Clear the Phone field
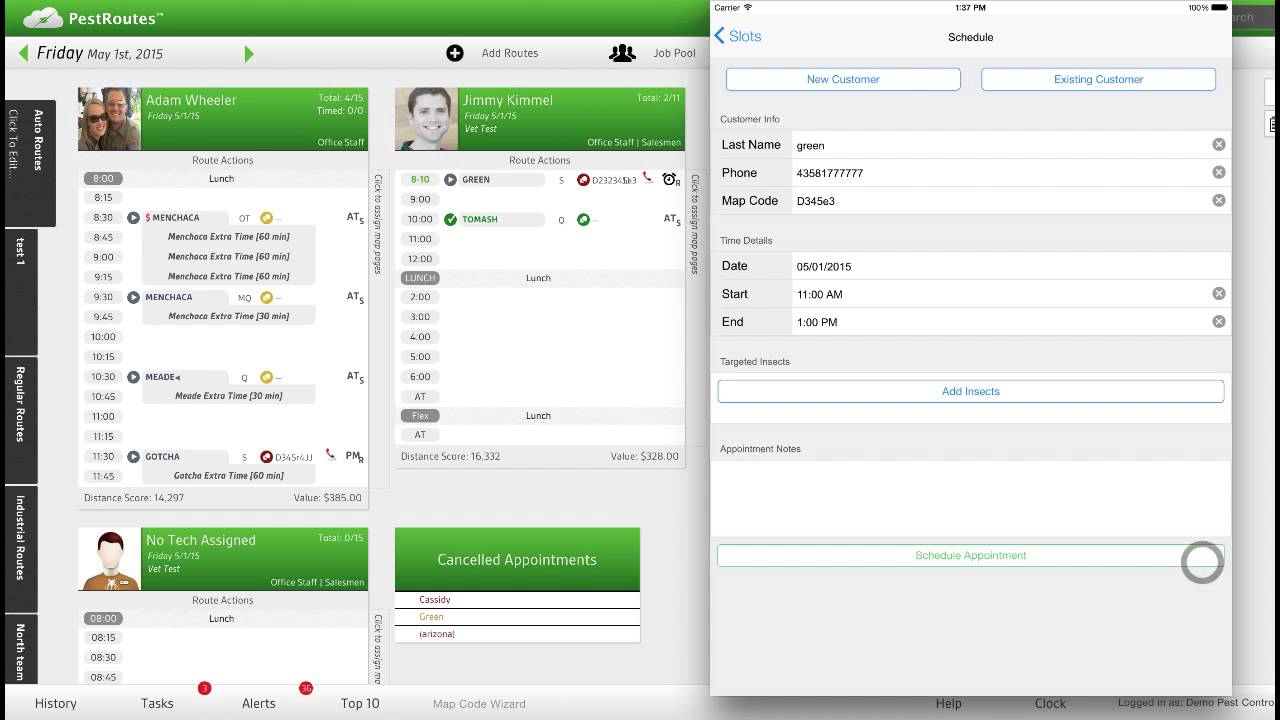Screen dimensions: 1280x720 coord(1219,173)
